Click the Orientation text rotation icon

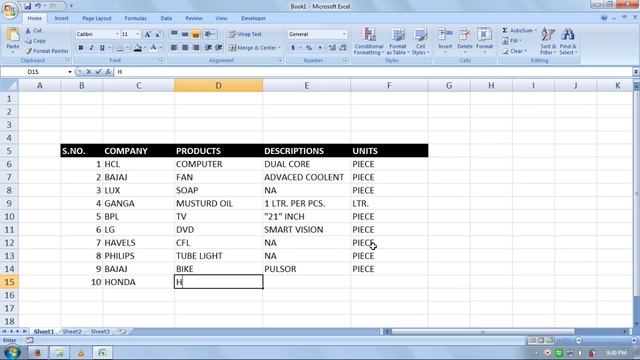pyautogui.click(x=209, y=34)
